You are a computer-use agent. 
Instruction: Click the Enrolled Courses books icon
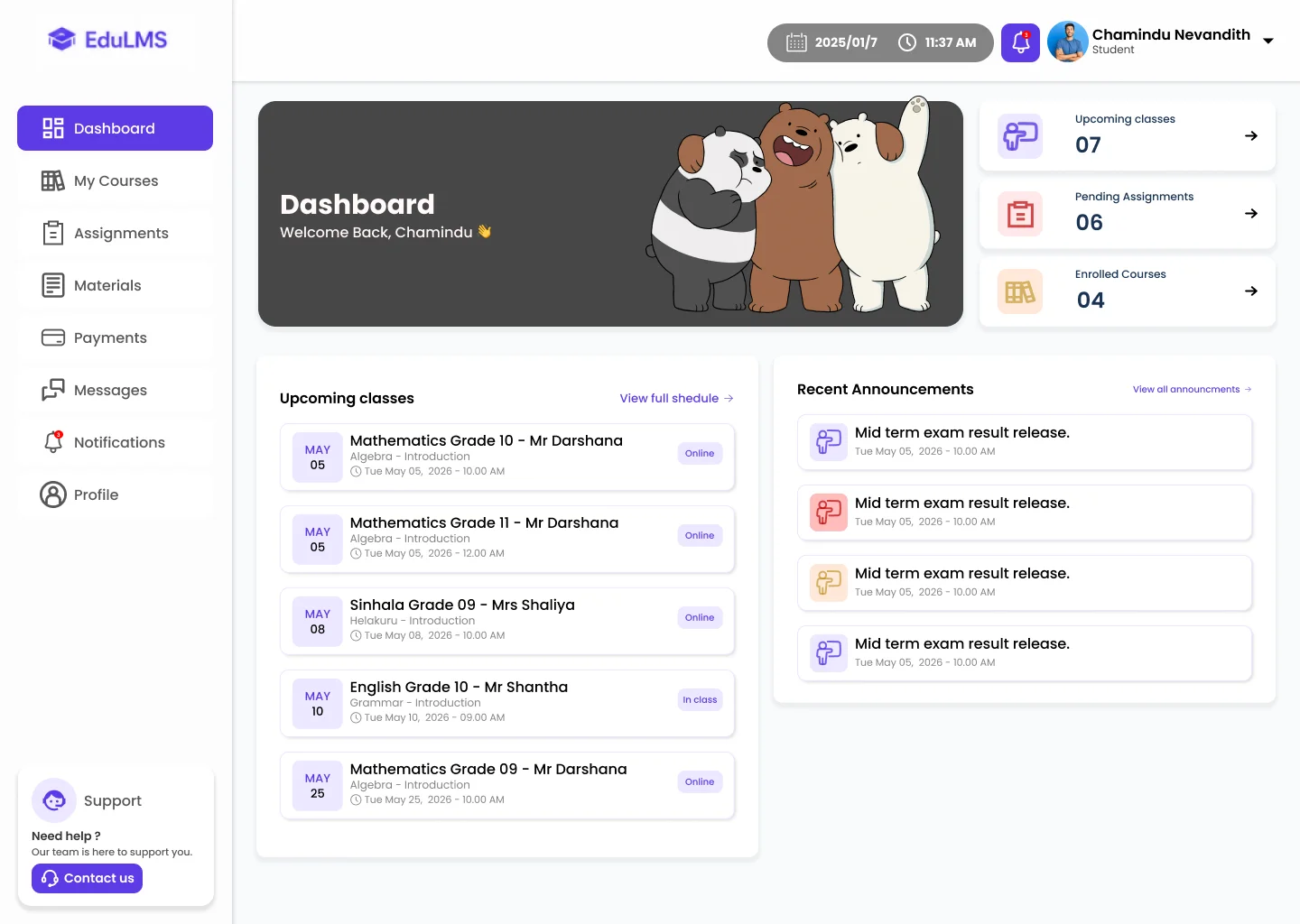point(1020,291)
